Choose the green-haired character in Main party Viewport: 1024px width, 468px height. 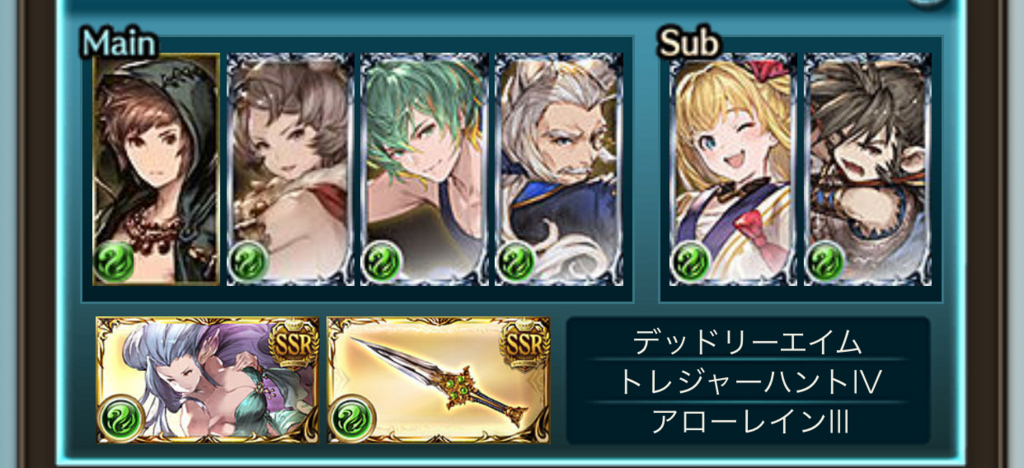[x=424, y=170]
